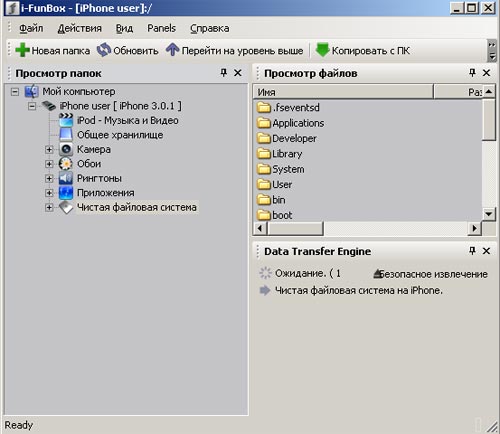Viewport: 500px width, 434px height.
Task: Select the Общее хранилище label
Action: point(120,135)
